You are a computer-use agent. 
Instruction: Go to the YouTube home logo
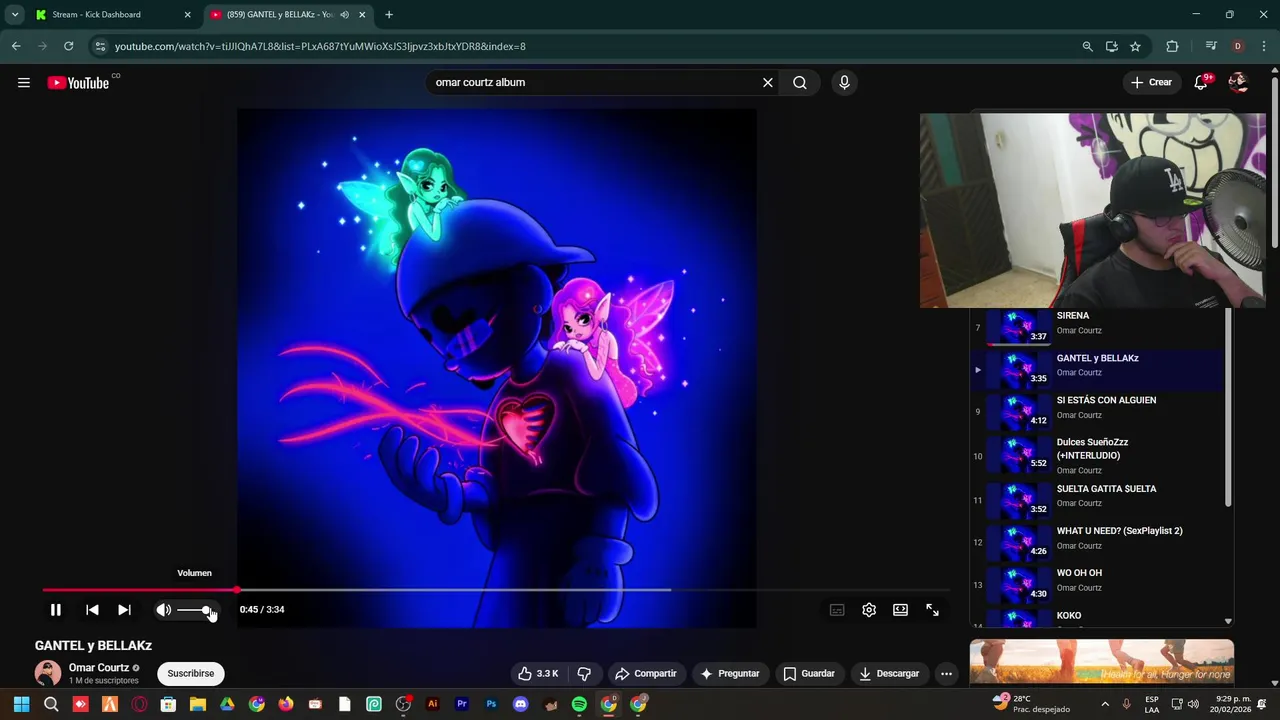pos(78,83)
